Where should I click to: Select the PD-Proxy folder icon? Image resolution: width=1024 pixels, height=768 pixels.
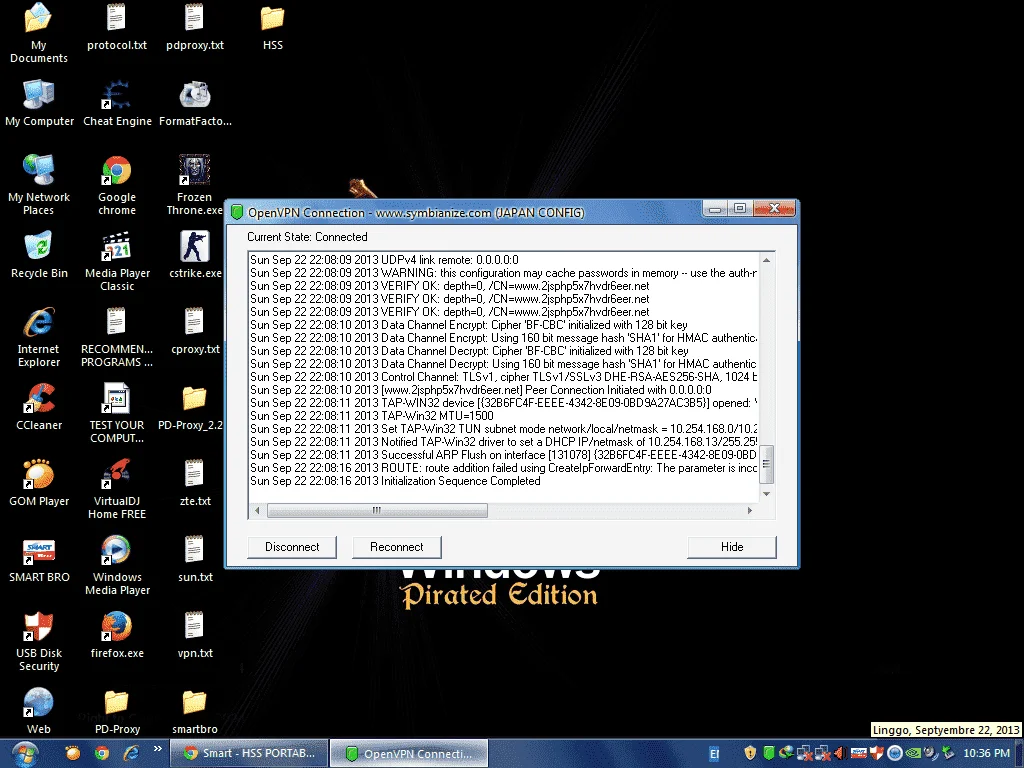pos(117,711)
